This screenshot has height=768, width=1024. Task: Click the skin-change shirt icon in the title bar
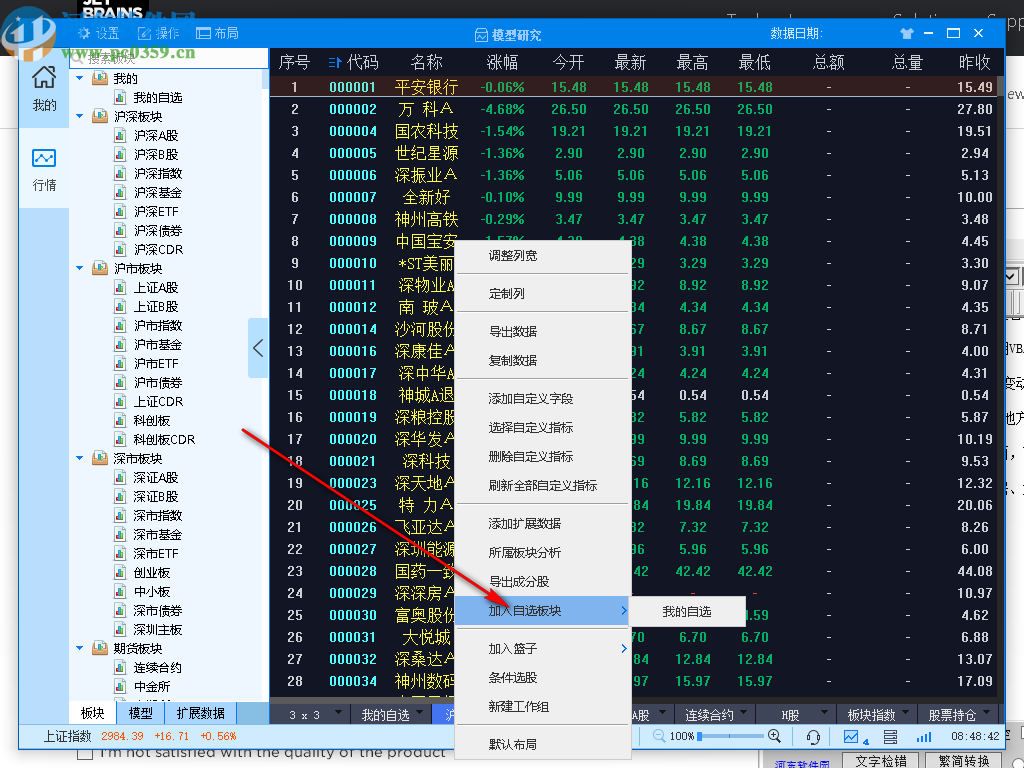pos(906,32)
